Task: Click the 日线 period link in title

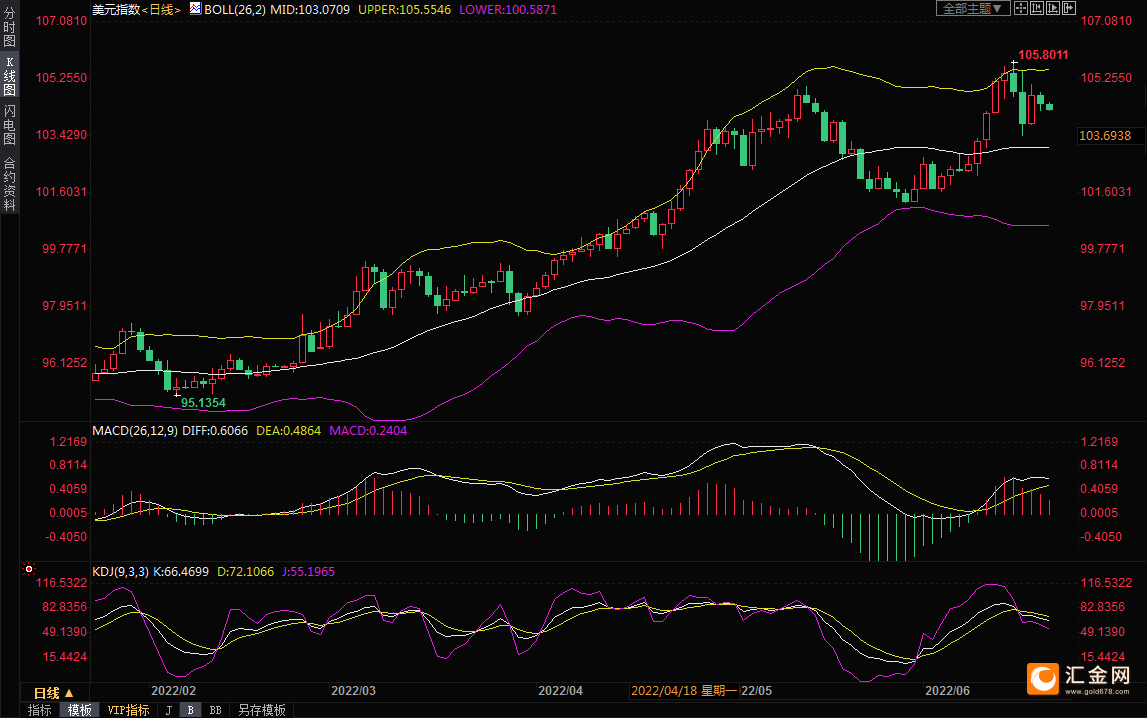Action: (x=161, y=10)
